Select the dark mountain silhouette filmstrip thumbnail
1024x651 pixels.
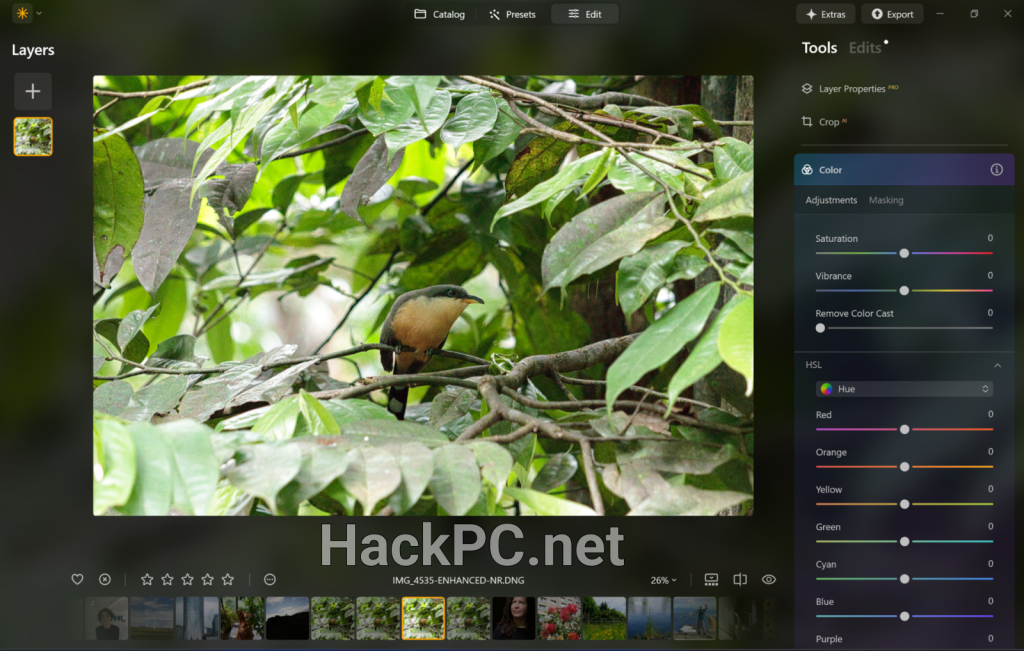[287, 618]
